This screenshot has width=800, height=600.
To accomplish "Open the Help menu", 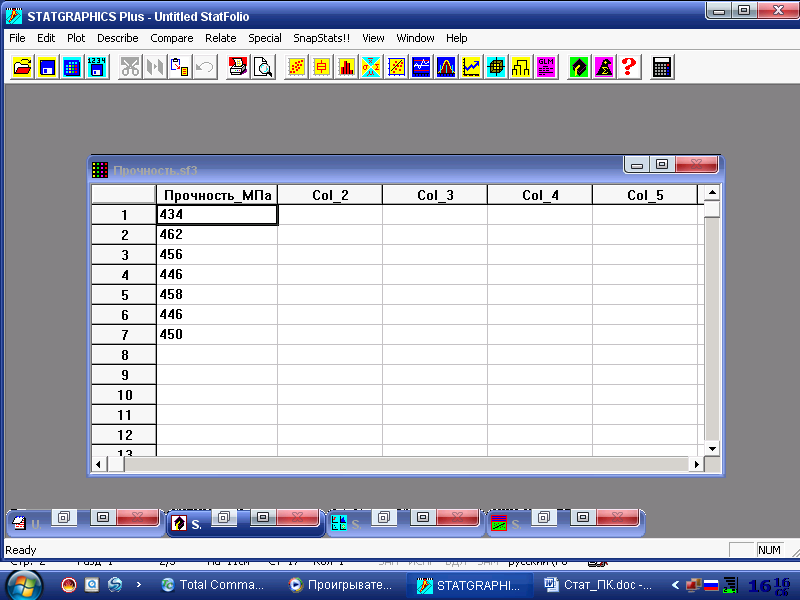I will coord(457,38).
